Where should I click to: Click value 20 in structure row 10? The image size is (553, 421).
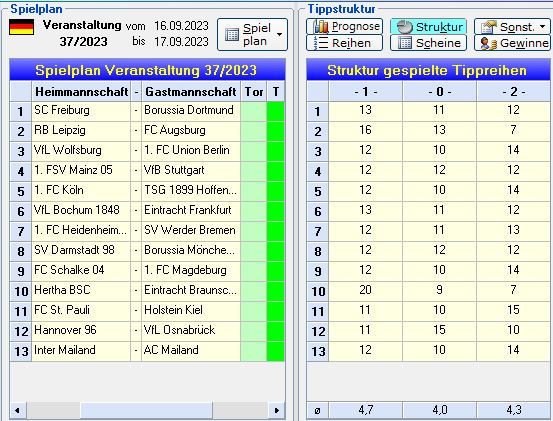[x=366, y=291]
